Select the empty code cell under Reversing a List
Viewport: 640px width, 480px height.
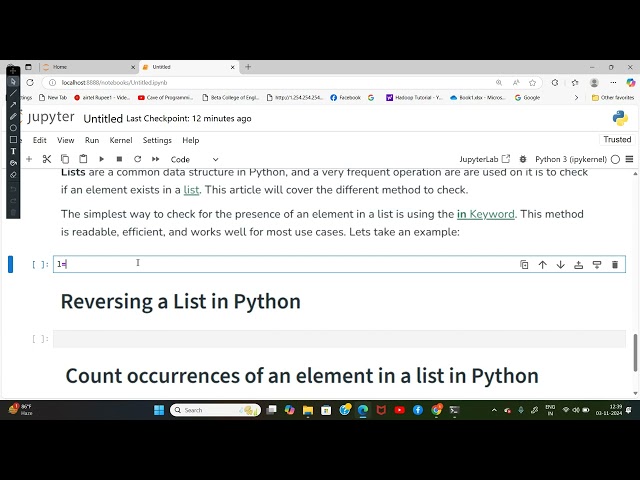[339, 339]
